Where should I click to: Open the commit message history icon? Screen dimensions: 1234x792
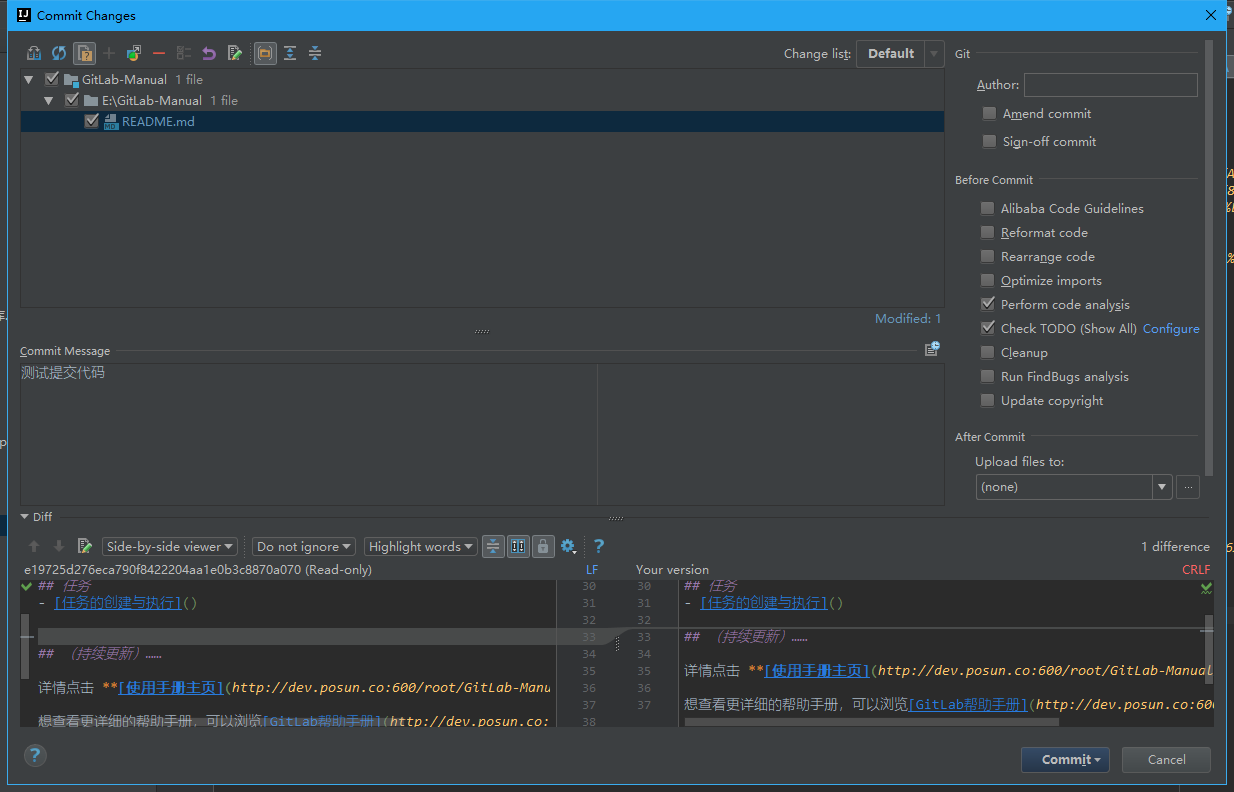coord(932,349)
